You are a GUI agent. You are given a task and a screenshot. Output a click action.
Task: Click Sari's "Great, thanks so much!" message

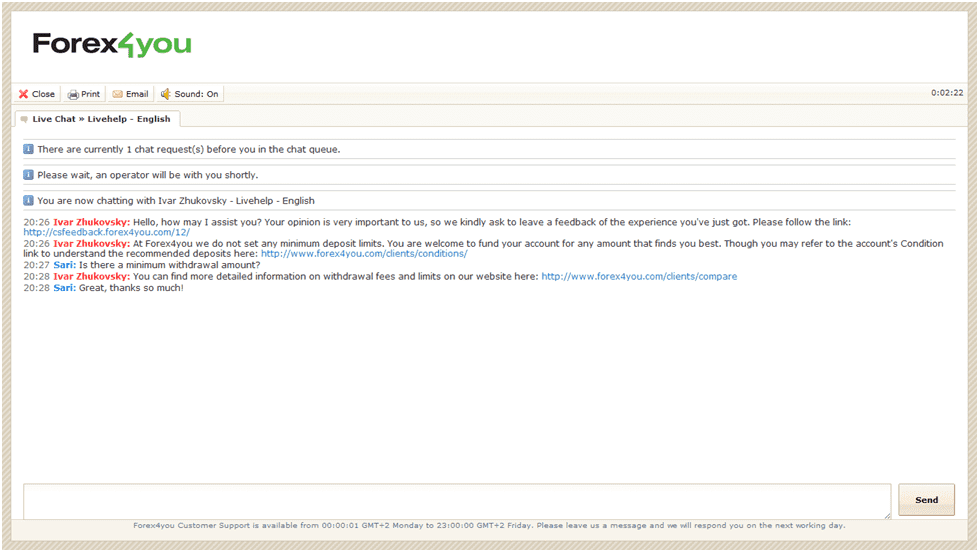click(x=131, y=288)
